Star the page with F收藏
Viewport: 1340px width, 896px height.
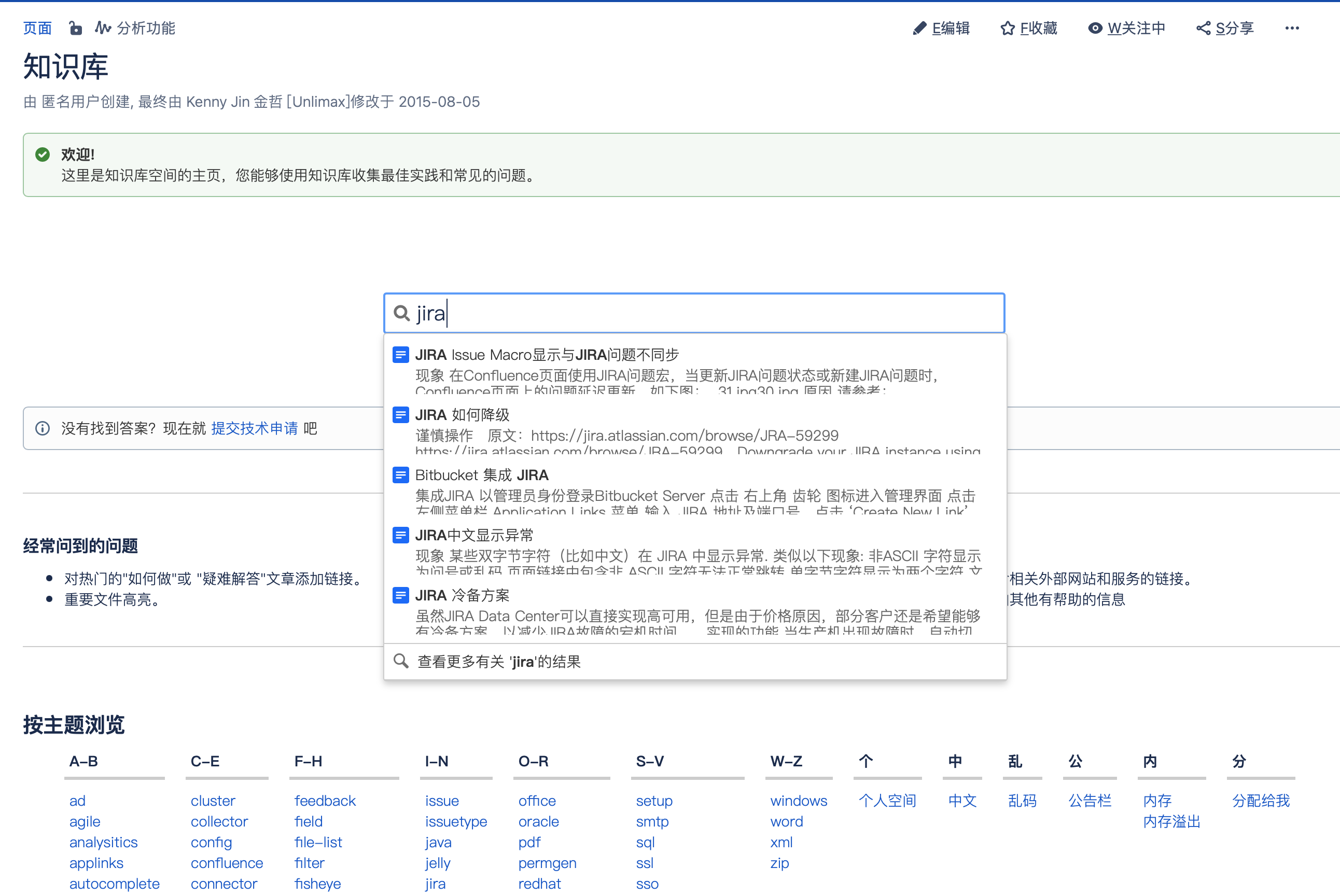click(x=1028, y=28)
